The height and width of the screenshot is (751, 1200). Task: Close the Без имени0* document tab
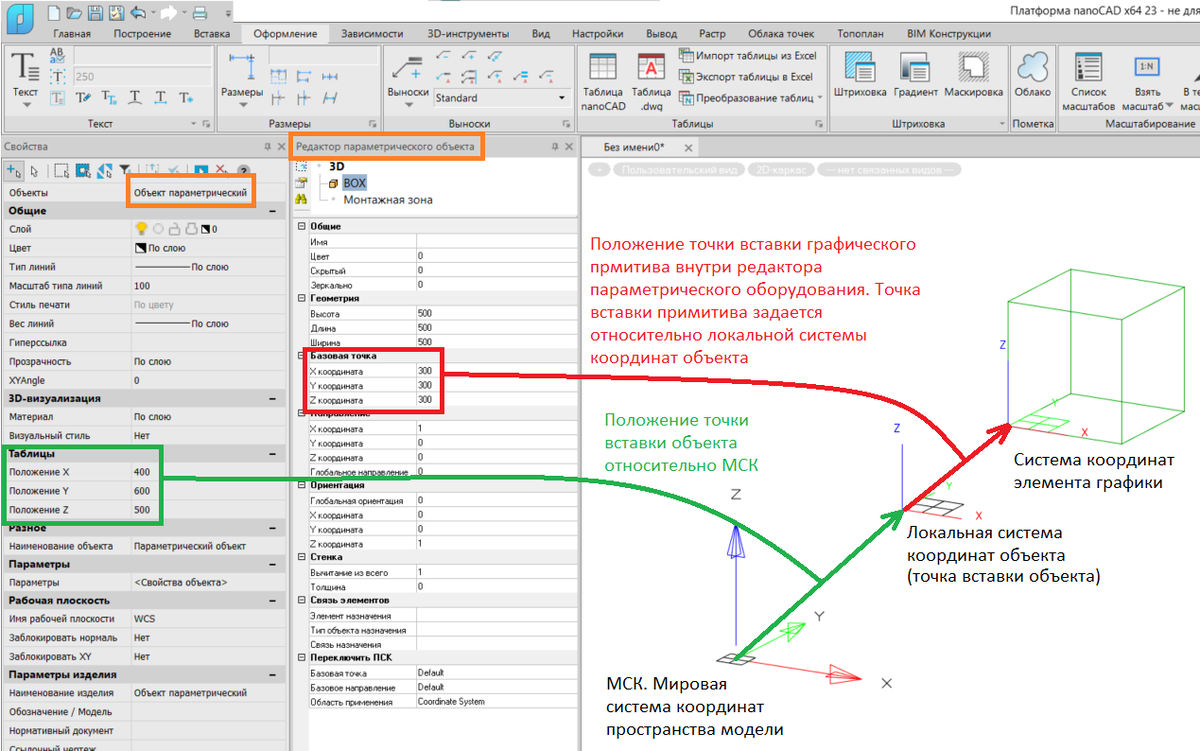687,147
